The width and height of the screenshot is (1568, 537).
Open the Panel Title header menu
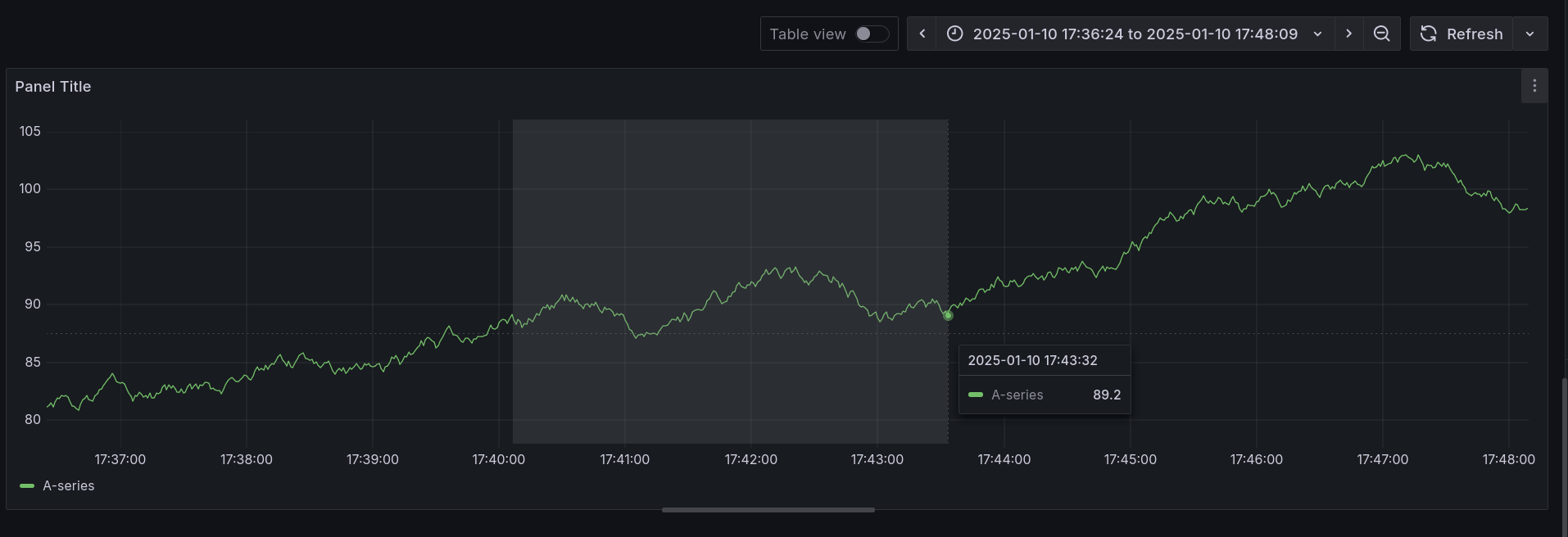click(x=53, y=86)
